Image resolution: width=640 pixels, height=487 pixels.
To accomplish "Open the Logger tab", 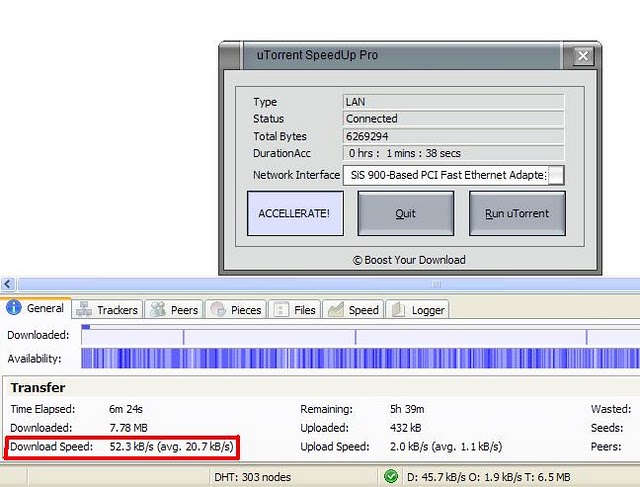I will tap(417, 310).
